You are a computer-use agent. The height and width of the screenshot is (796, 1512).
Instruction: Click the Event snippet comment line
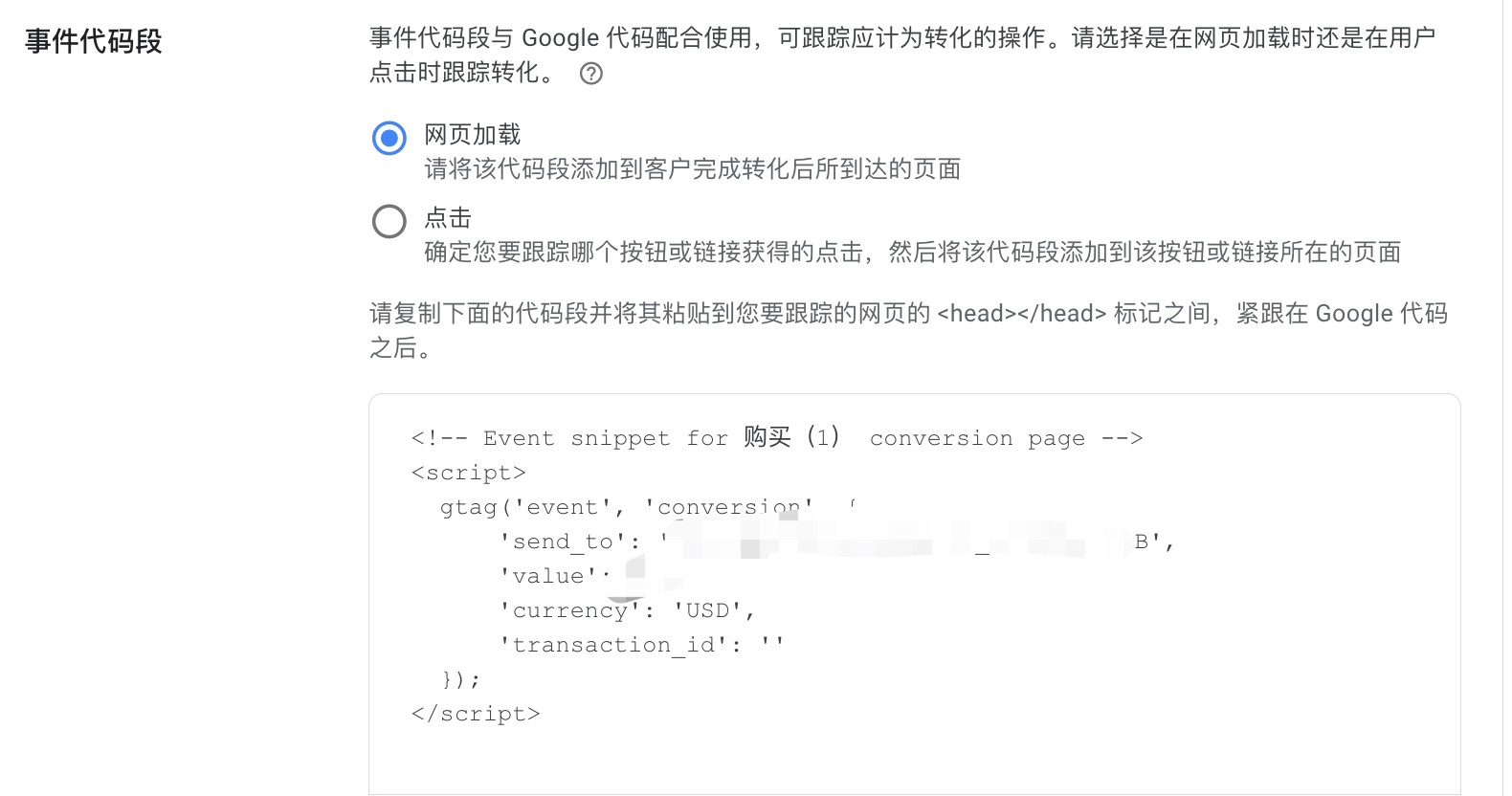click(775, 437)
